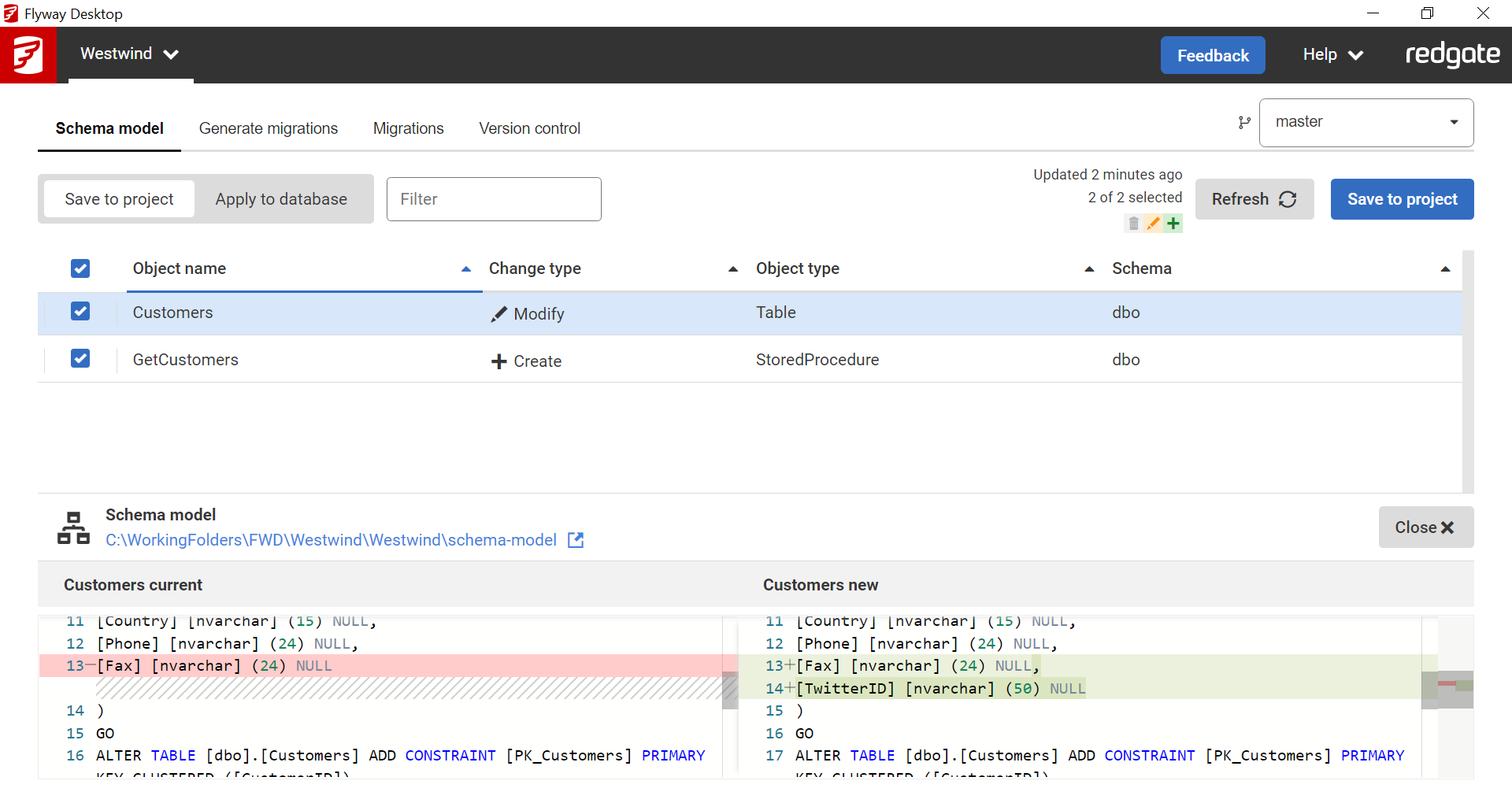Click the redgate logo
The height and width of the screenshot is (803, 1512).
click(x=1452, y=55)
